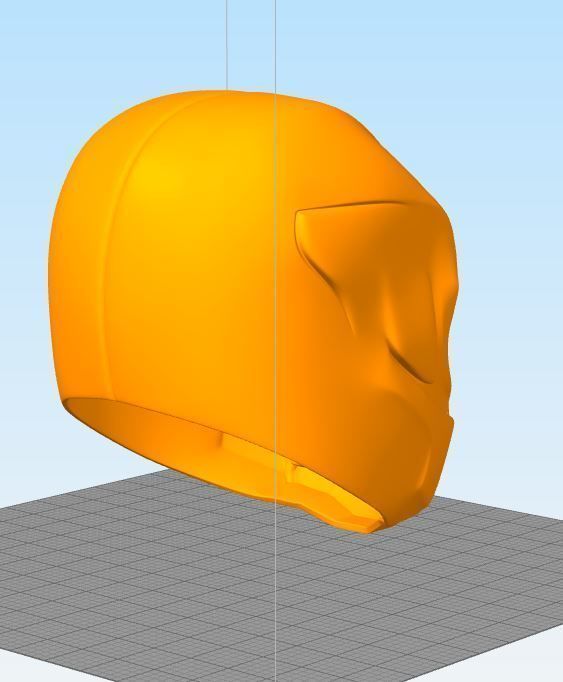Image resolution: width=563 pixels, height=682 pixels.
Task: Select the orange helmet 3D model
Action: pos(253,311)
